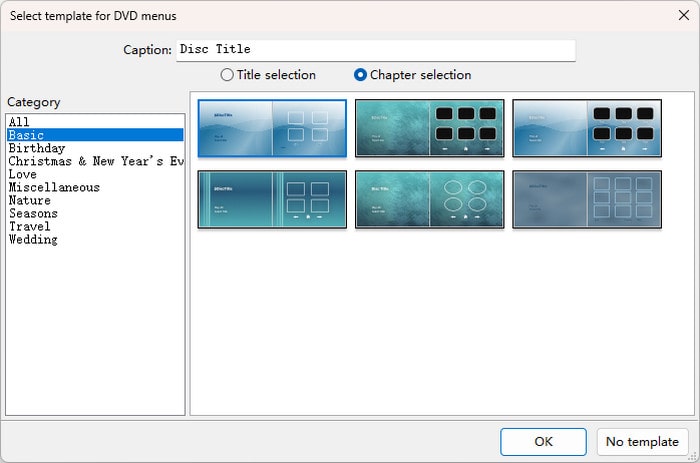Enable the Title selection radio button
Screen dimensions: 700x463
tap(227, 75)
